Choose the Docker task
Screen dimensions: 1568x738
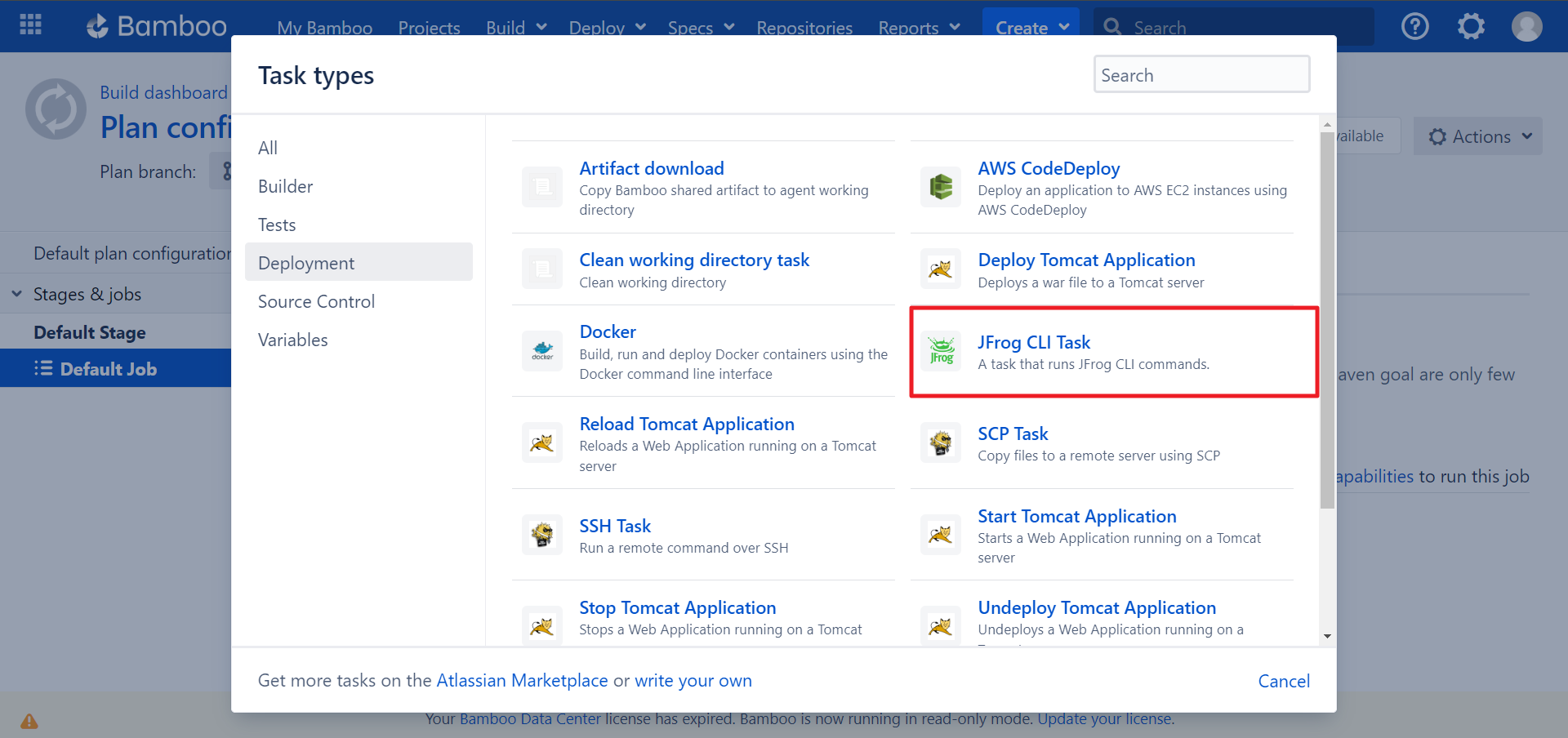click(x=608, y=331)
